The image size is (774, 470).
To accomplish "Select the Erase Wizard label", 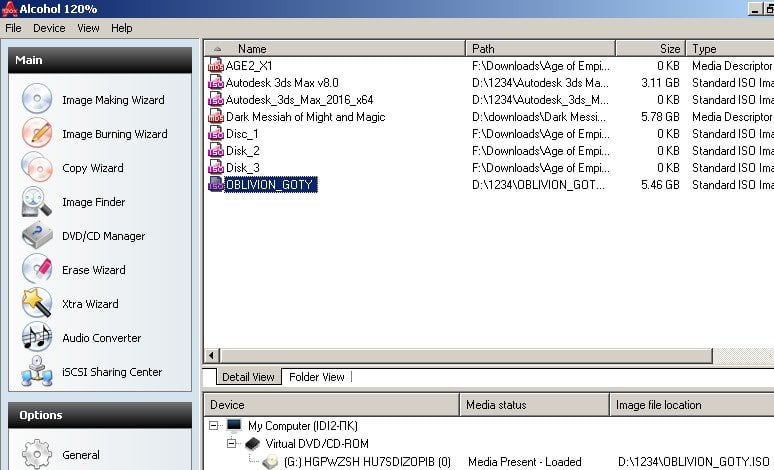I will [x=94, y=270].
